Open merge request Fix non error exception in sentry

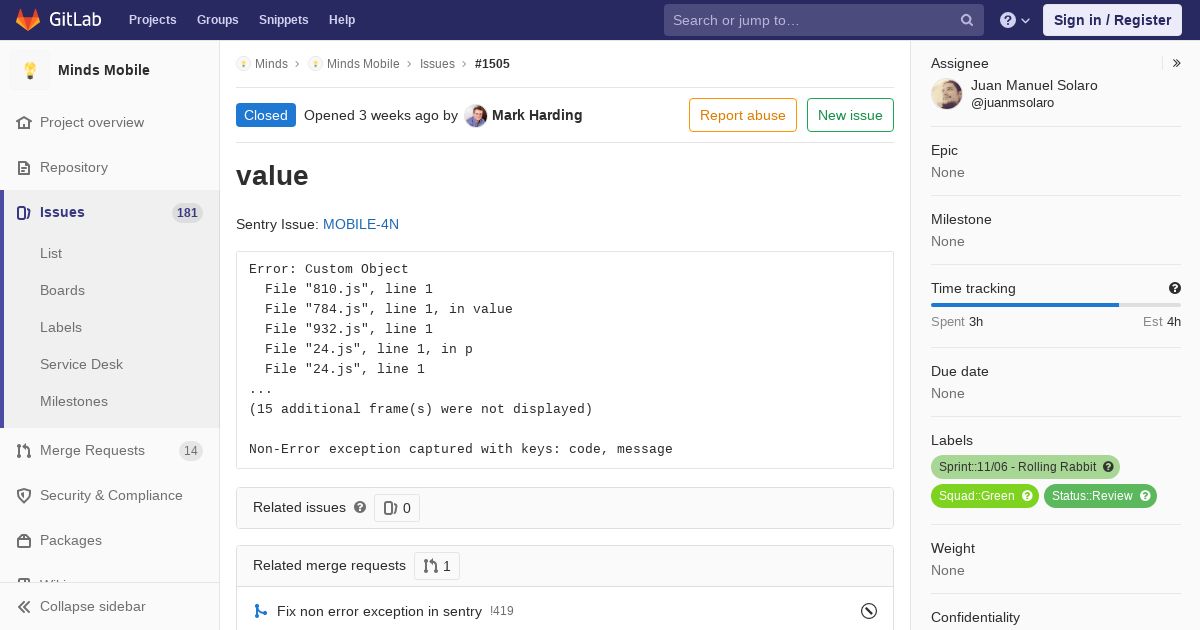point(379,611)
